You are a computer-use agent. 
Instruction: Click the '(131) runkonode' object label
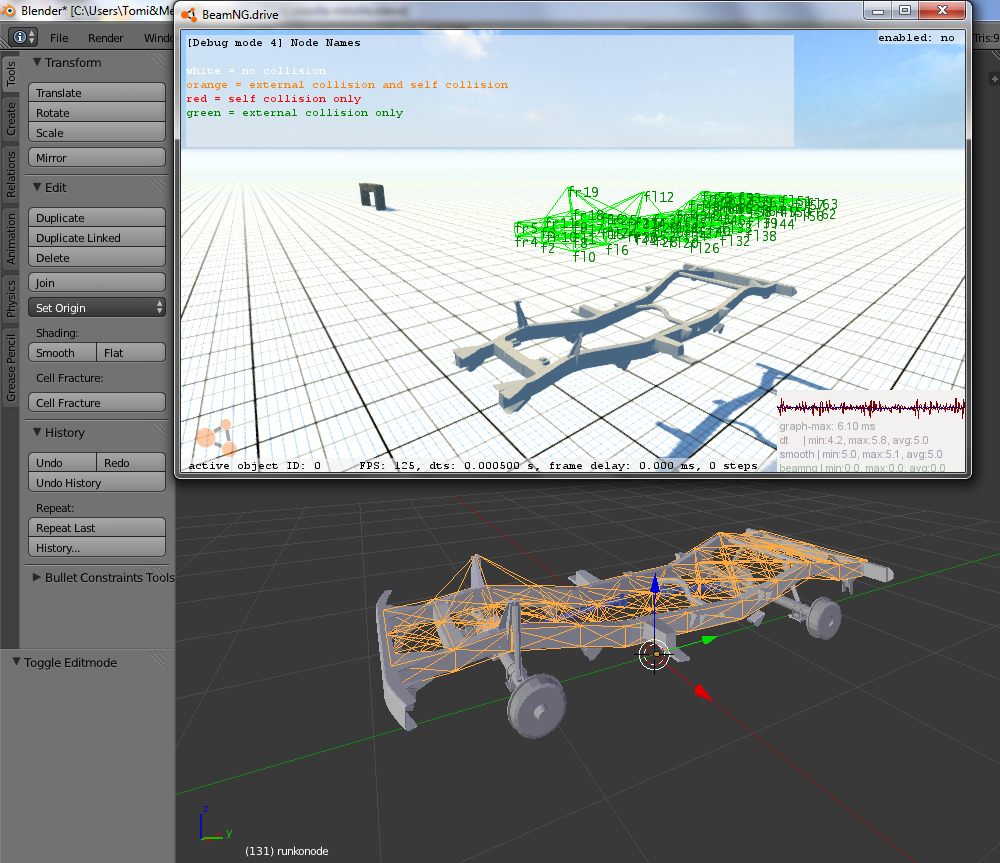287,851
